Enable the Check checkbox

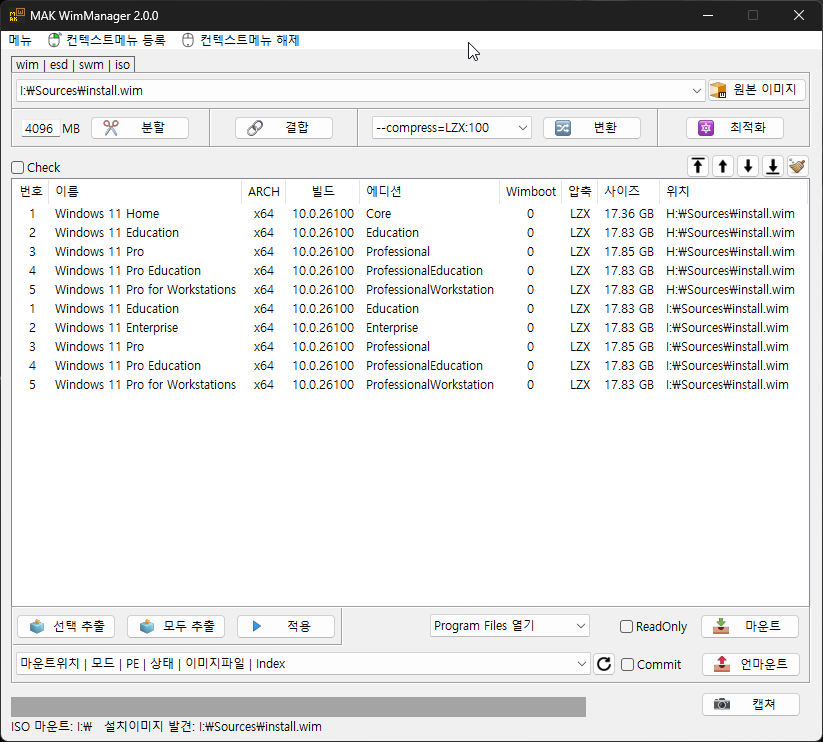coord(18,167)
